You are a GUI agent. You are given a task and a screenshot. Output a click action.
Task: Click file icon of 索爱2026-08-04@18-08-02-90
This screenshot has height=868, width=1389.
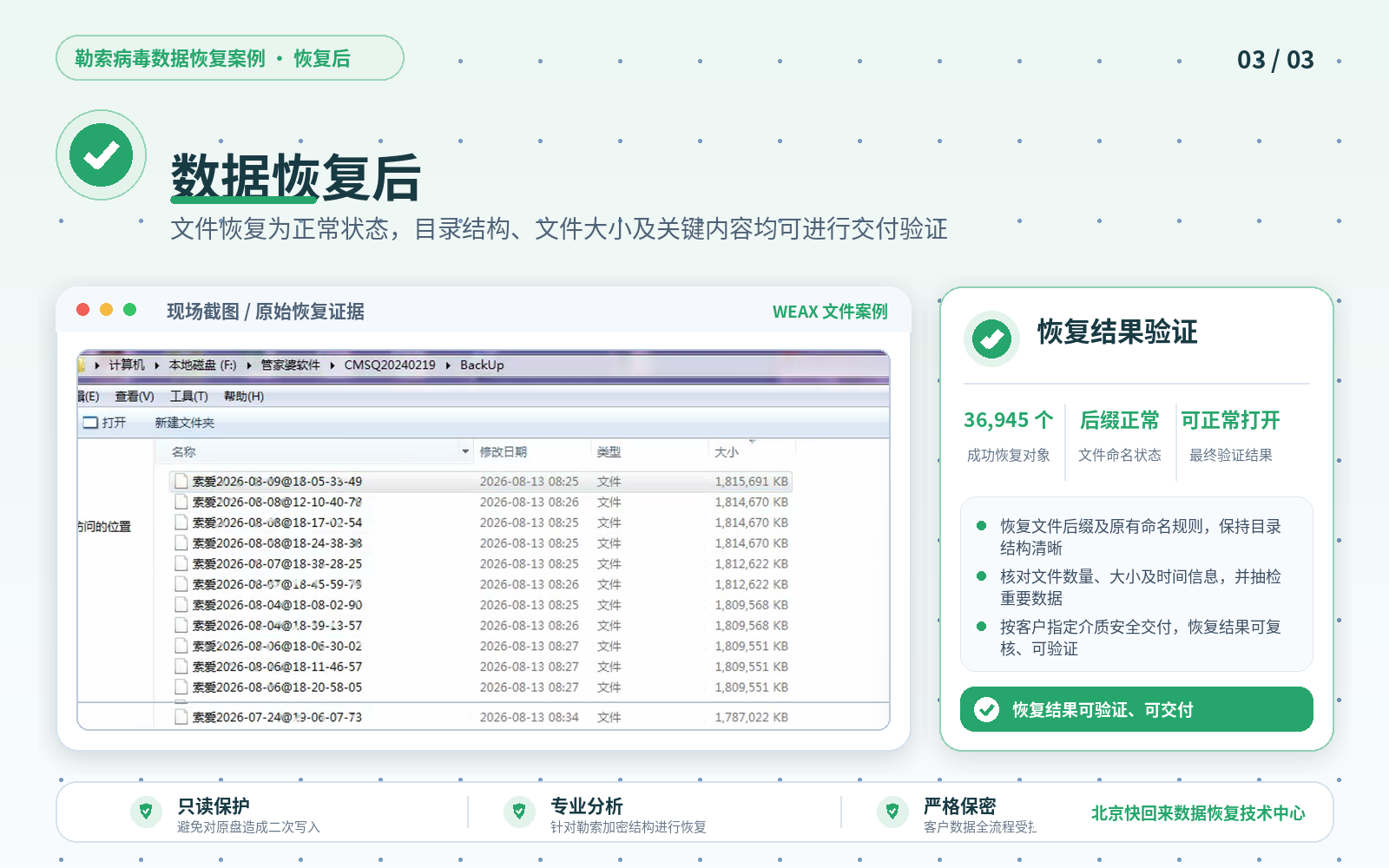pos(181,604)
